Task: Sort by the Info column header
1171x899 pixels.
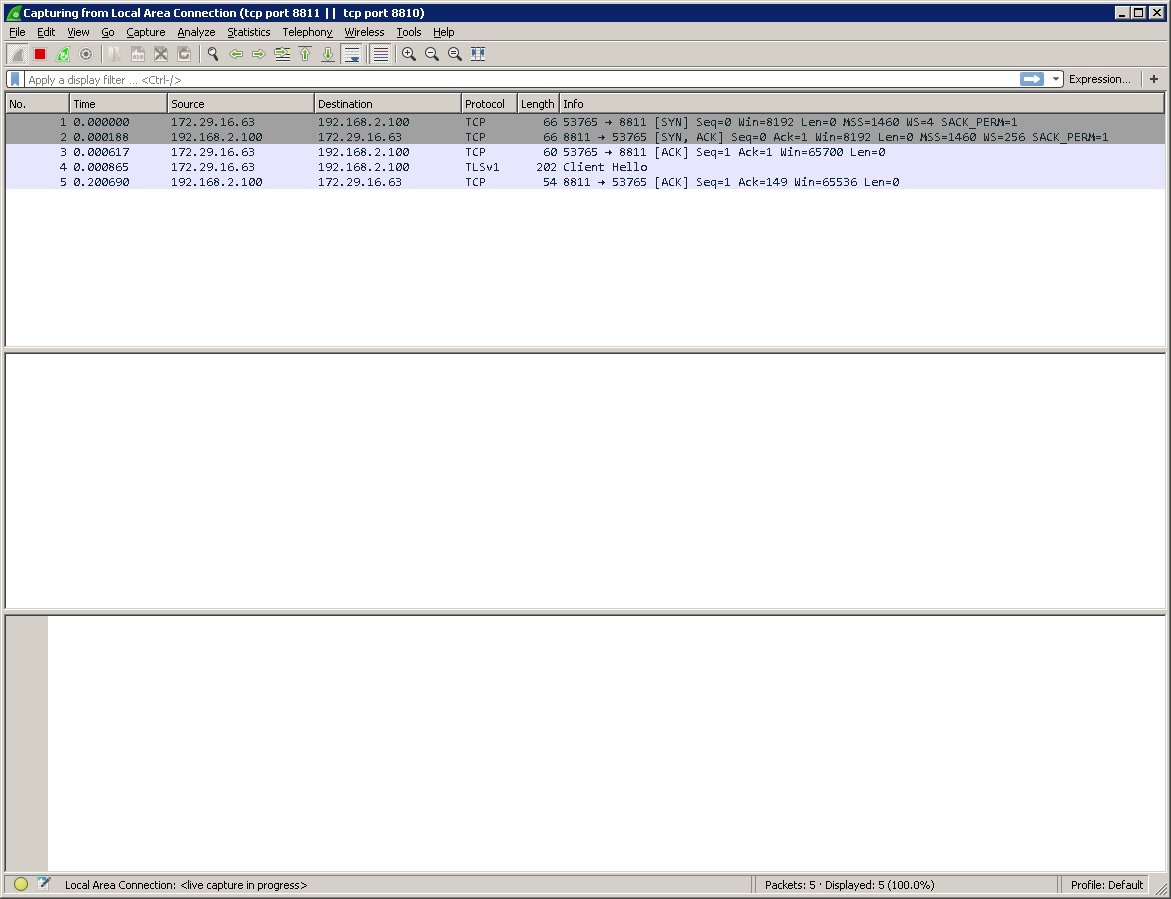Action: click(862, 104)
